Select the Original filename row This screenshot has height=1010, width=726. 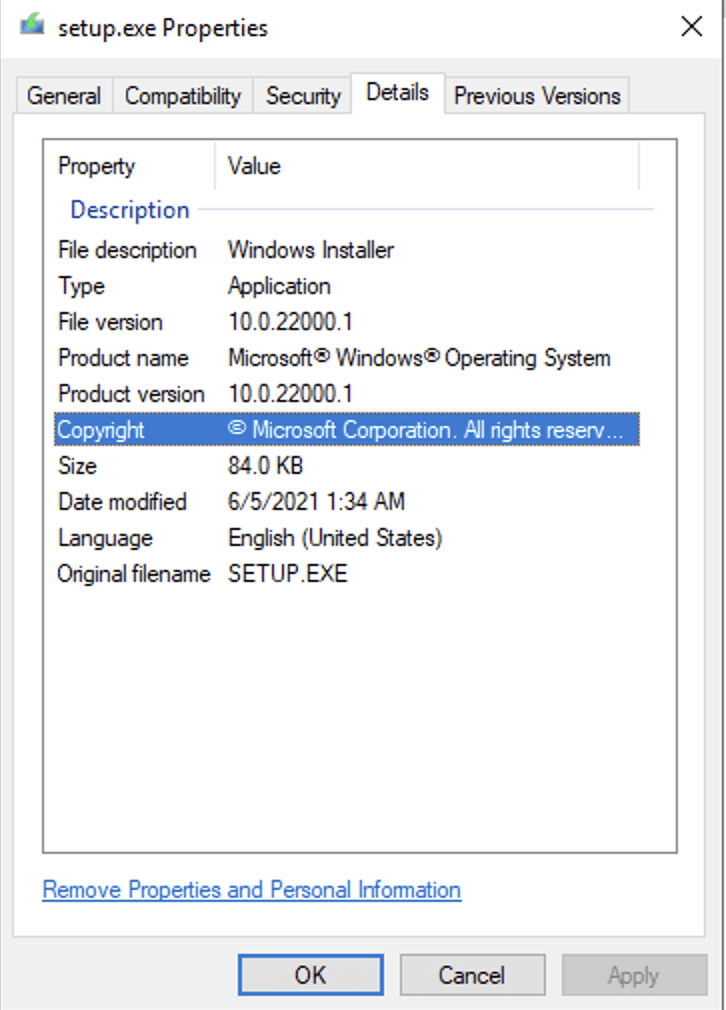click(x=134, y=574)
